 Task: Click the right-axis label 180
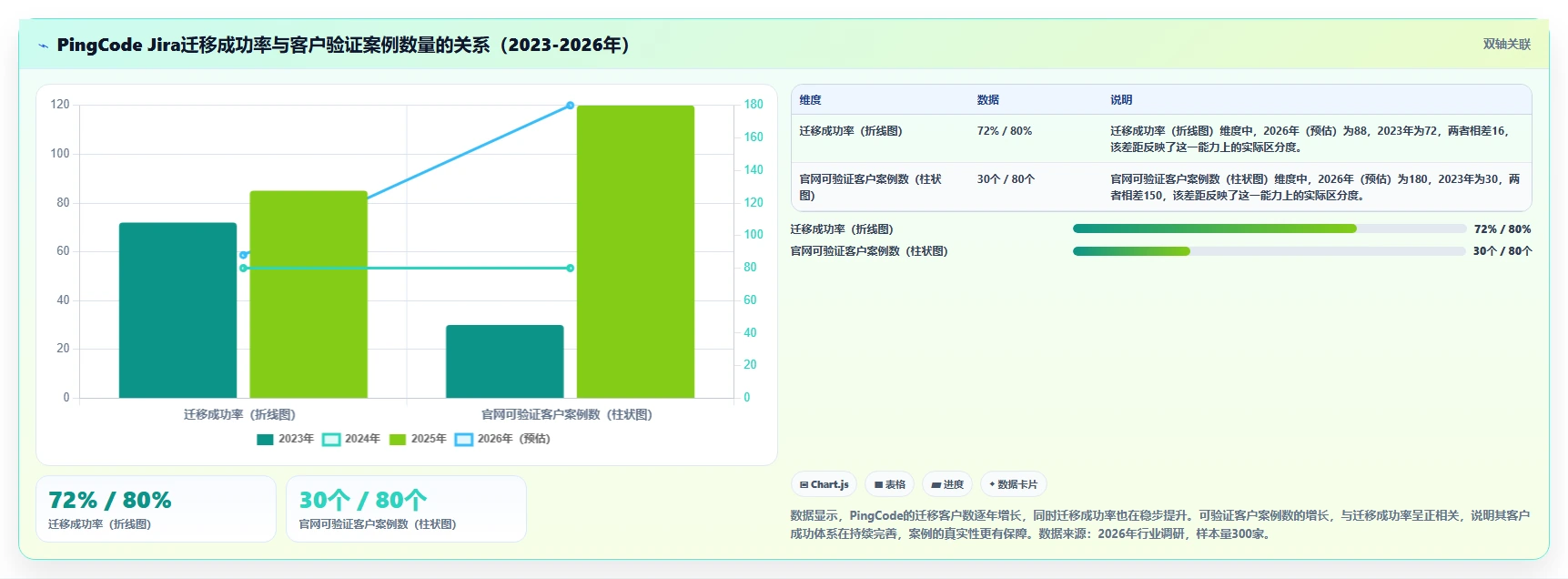754,105
